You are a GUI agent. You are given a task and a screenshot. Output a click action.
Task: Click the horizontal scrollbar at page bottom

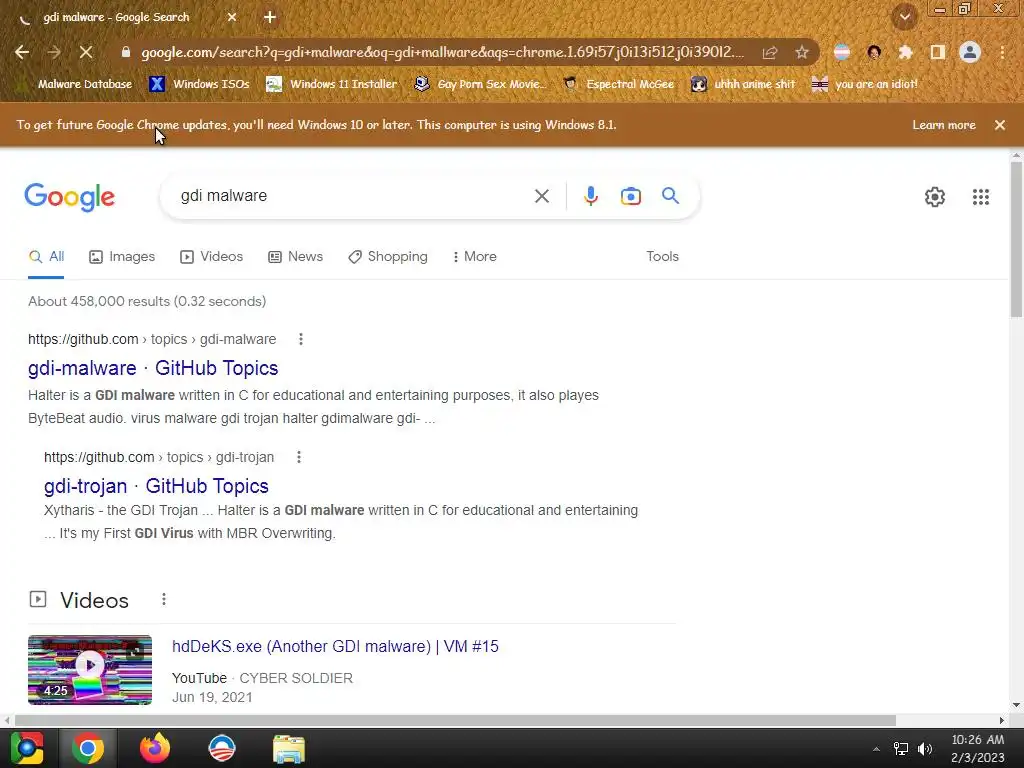point(455,720)
